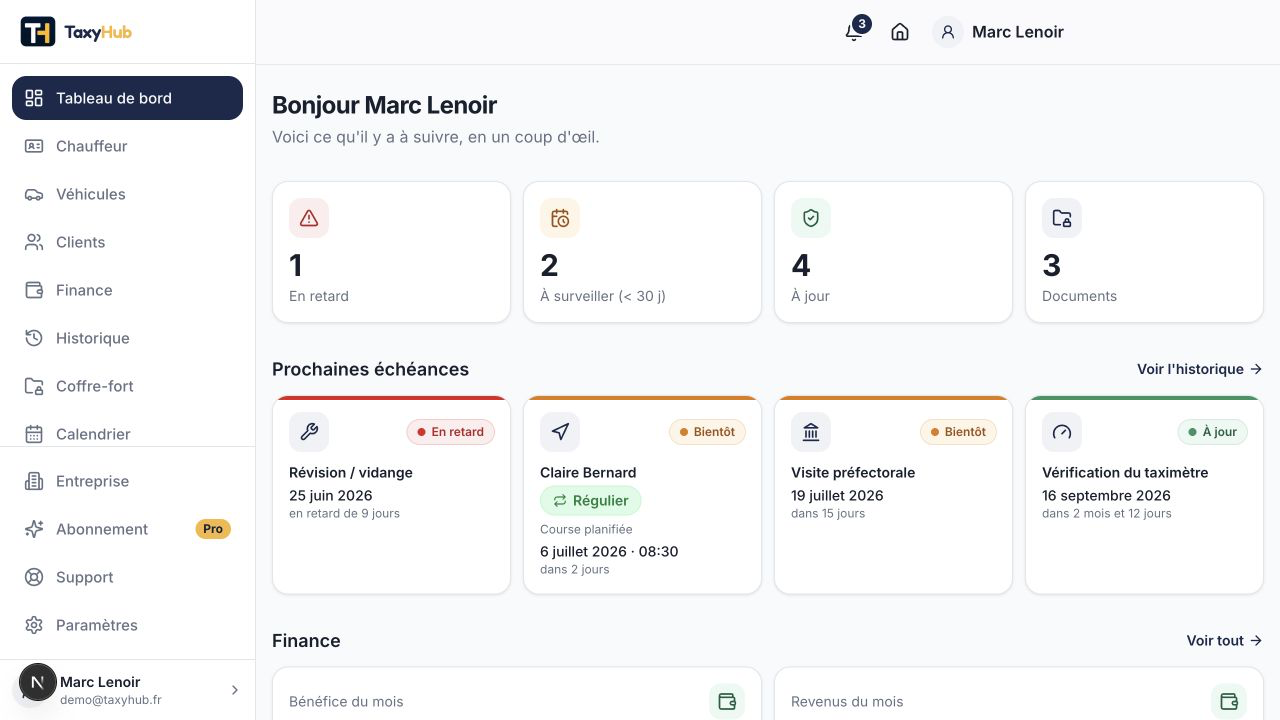The image size is (1280, 720).
Task: Click the Chauffeur ID card icon
Action: point(34,146)
